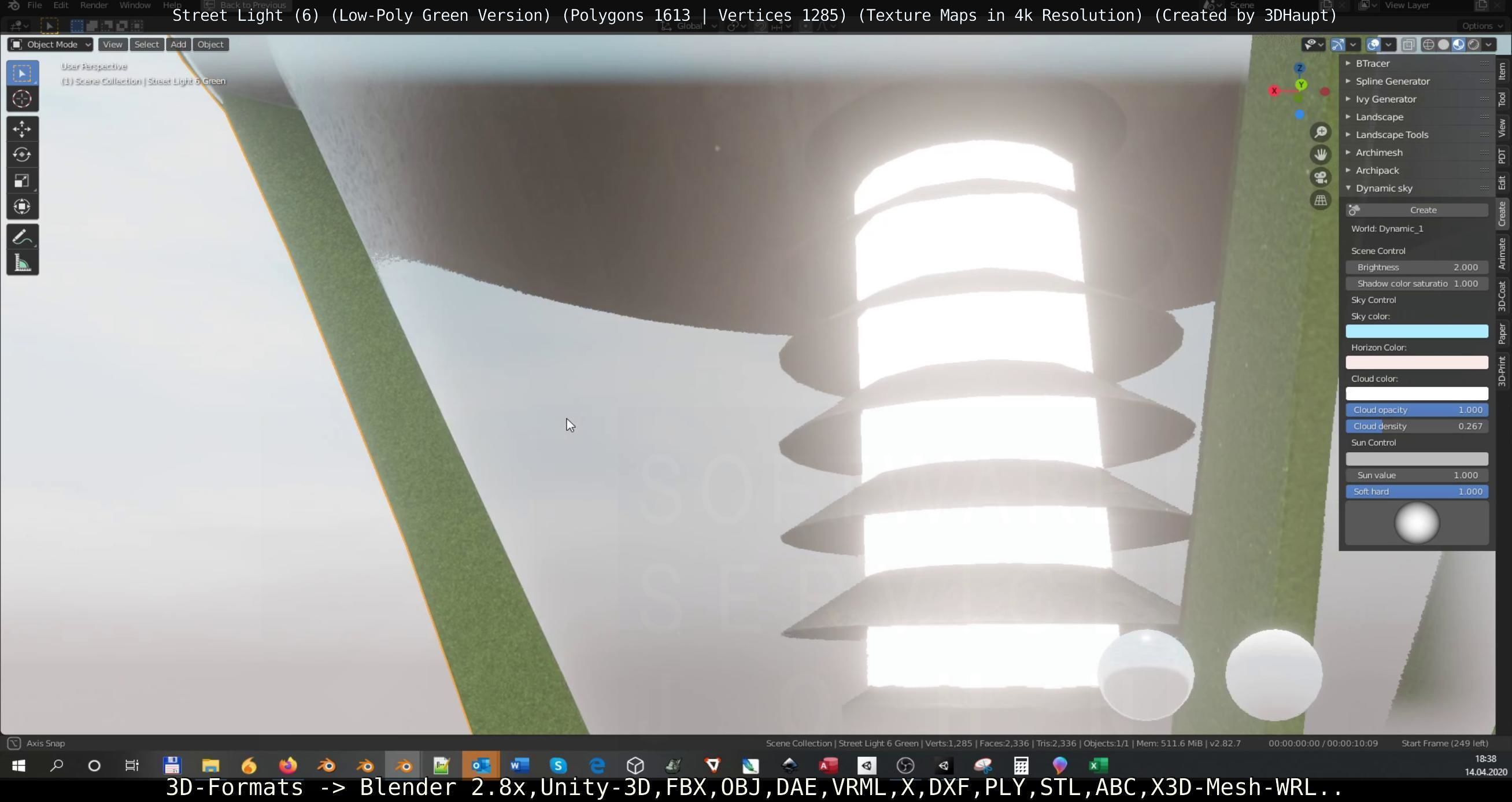Open the shading options dropdown arrow
Image resolution: width=1512 pixels, height=802 pixels.
point(1489,45)
